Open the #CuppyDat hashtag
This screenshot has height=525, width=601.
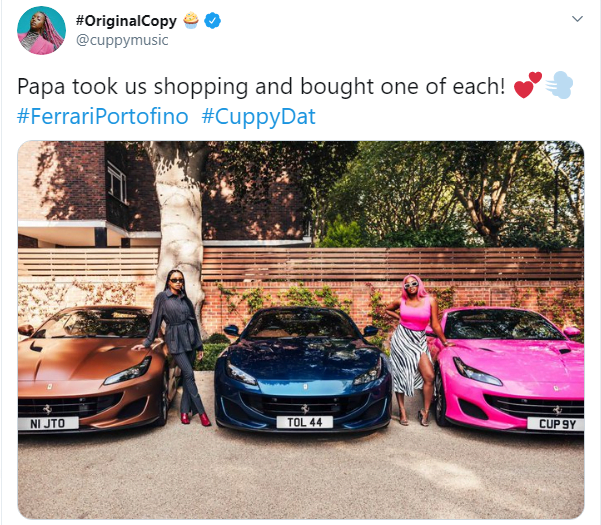click(x=258, y=116)
